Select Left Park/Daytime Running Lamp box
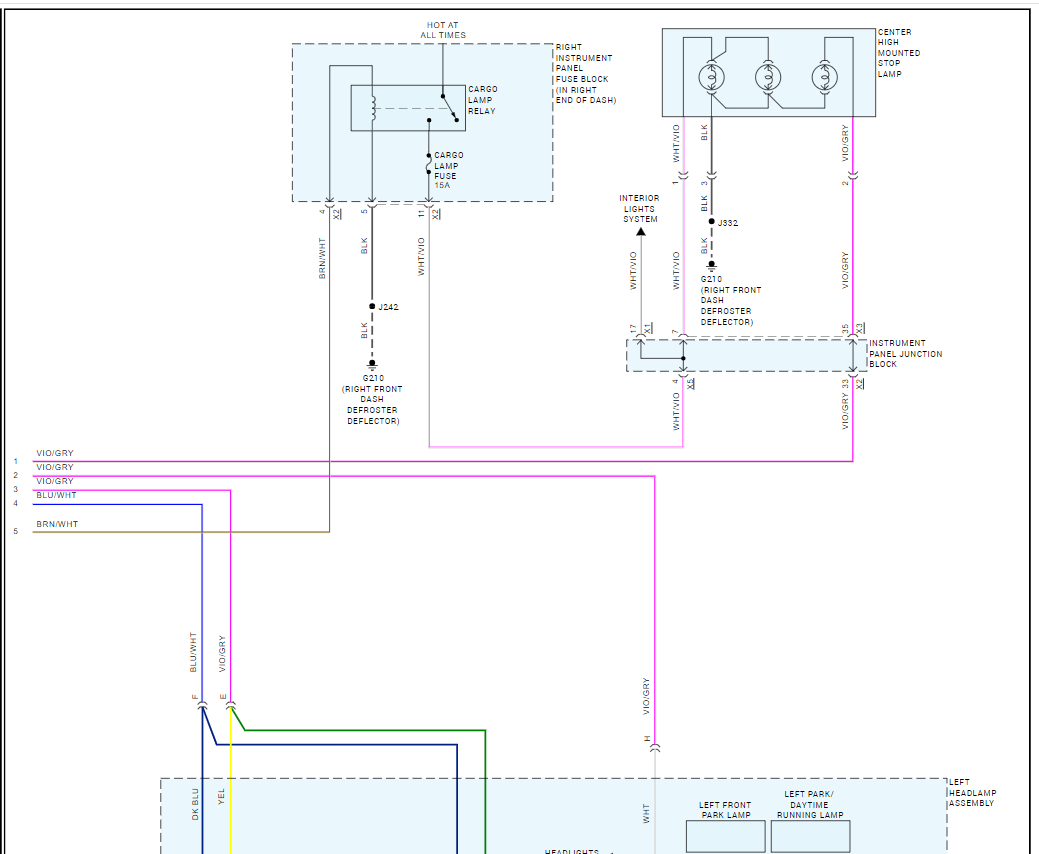 point(810,836)
